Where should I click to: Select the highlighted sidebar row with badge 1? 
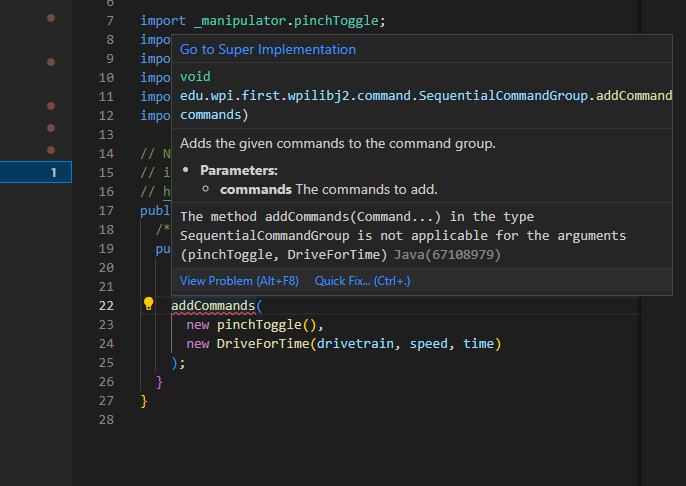(x=35, y=173)
